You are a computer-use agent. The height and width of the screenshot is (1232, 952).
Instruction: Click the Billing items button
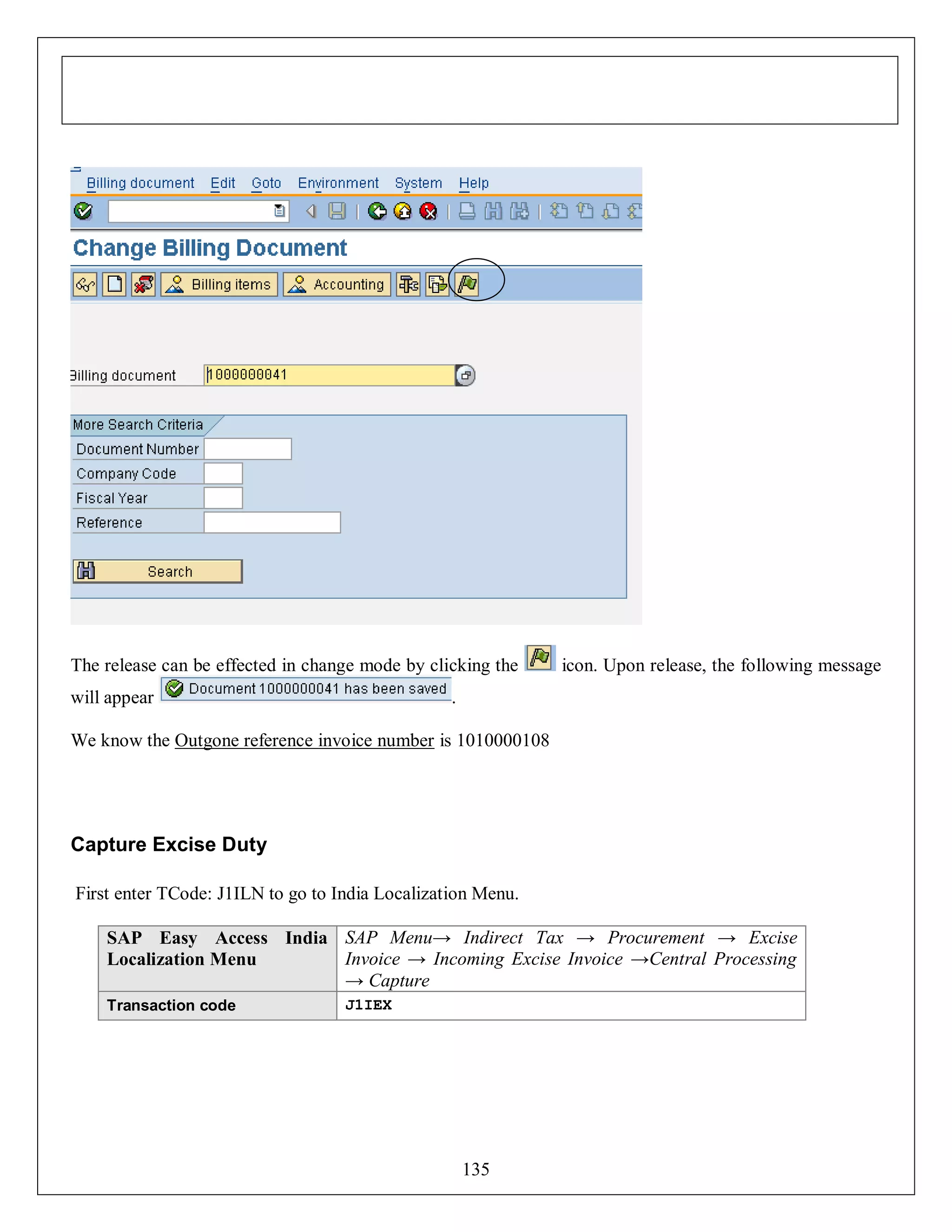[219, 285]
